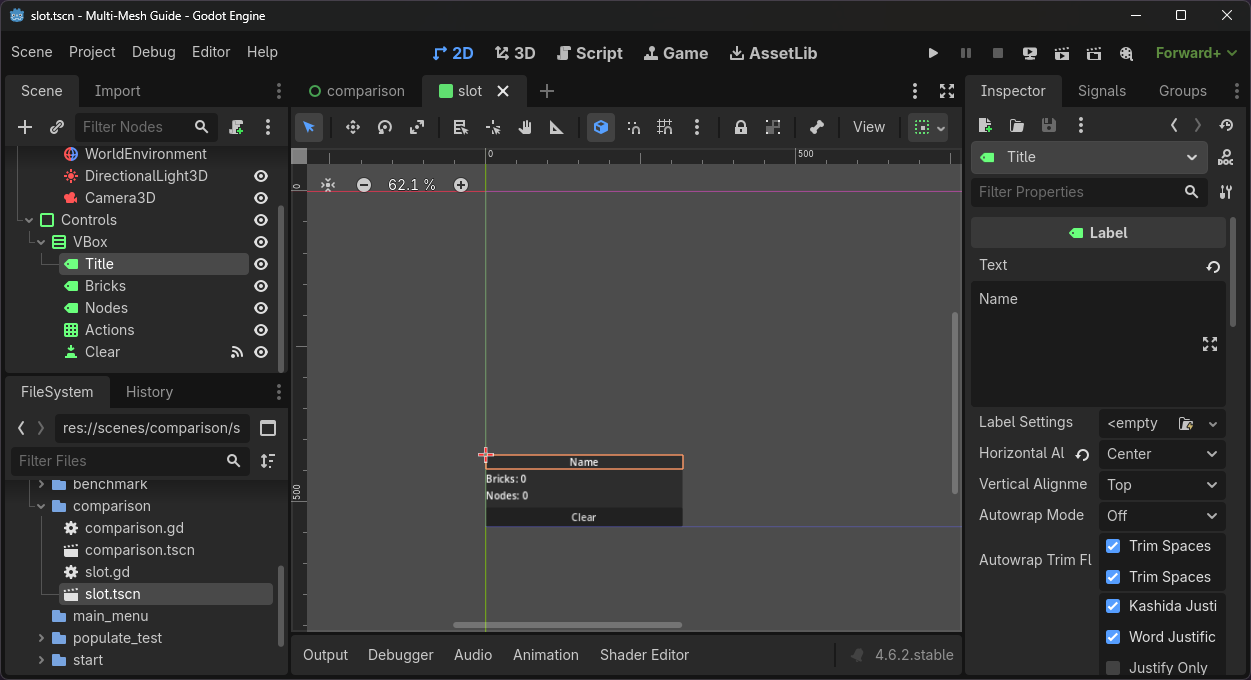Disable the Word Justification checkbox
This screenshot has width=1251, height=680.
1113,637
